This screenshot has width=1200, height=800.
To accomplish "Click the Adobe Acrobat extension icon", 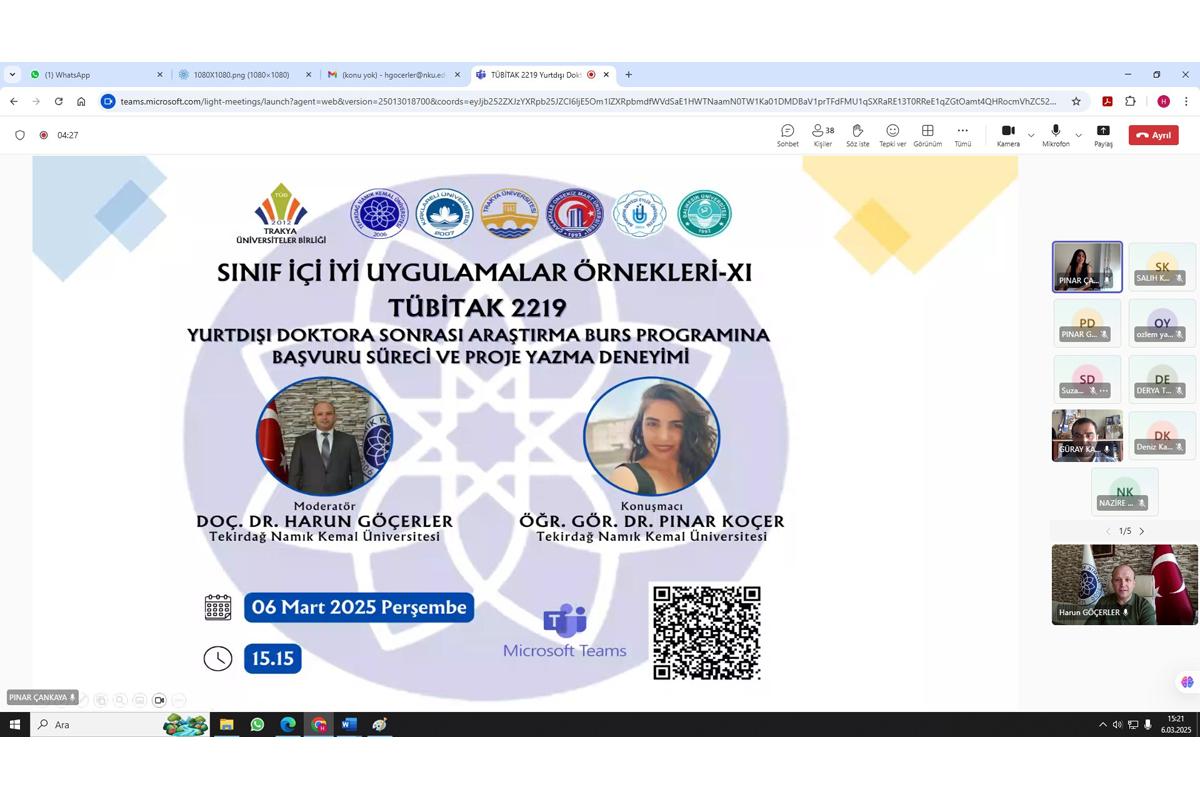I will click(1108, 101).
